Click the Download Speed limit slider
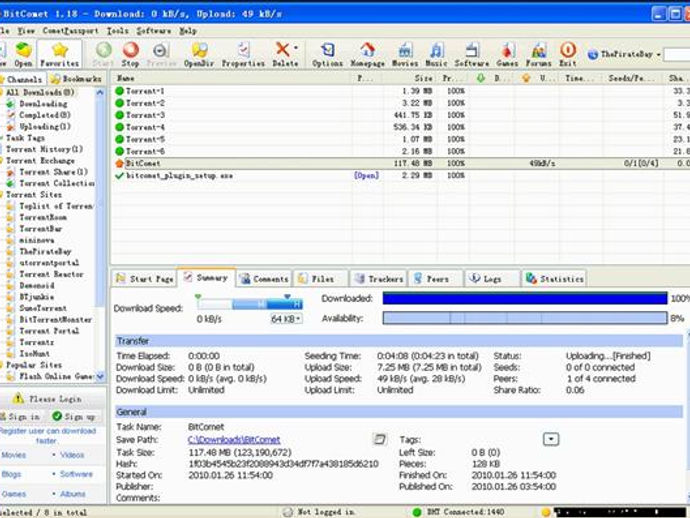Image resolution: width=690 pixels, height=518 pixels. [250, 303]
